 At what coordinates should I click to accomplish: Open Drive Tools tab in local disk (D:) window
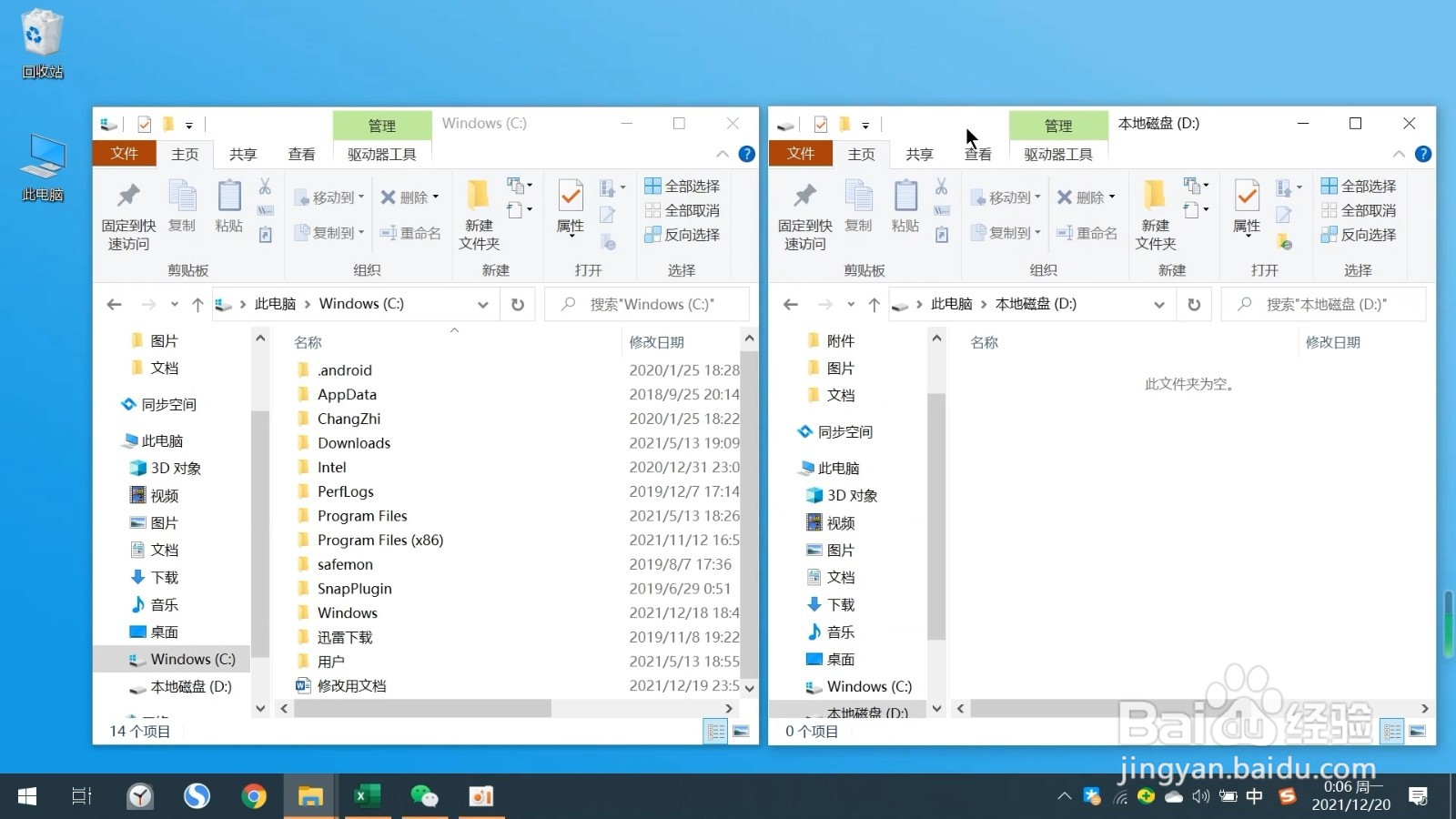pyautogui.click(x=1058, y=155)
